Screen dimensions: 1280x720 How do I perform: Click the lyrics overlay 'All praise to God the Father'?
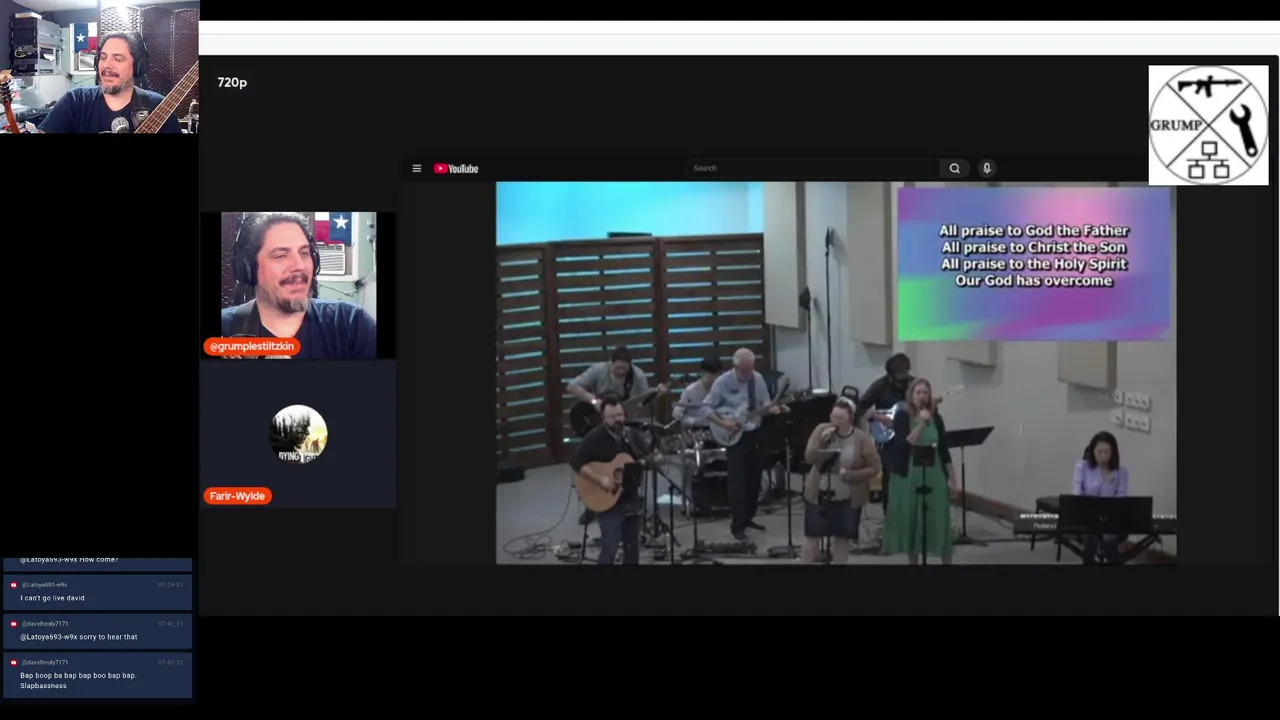1034,256
